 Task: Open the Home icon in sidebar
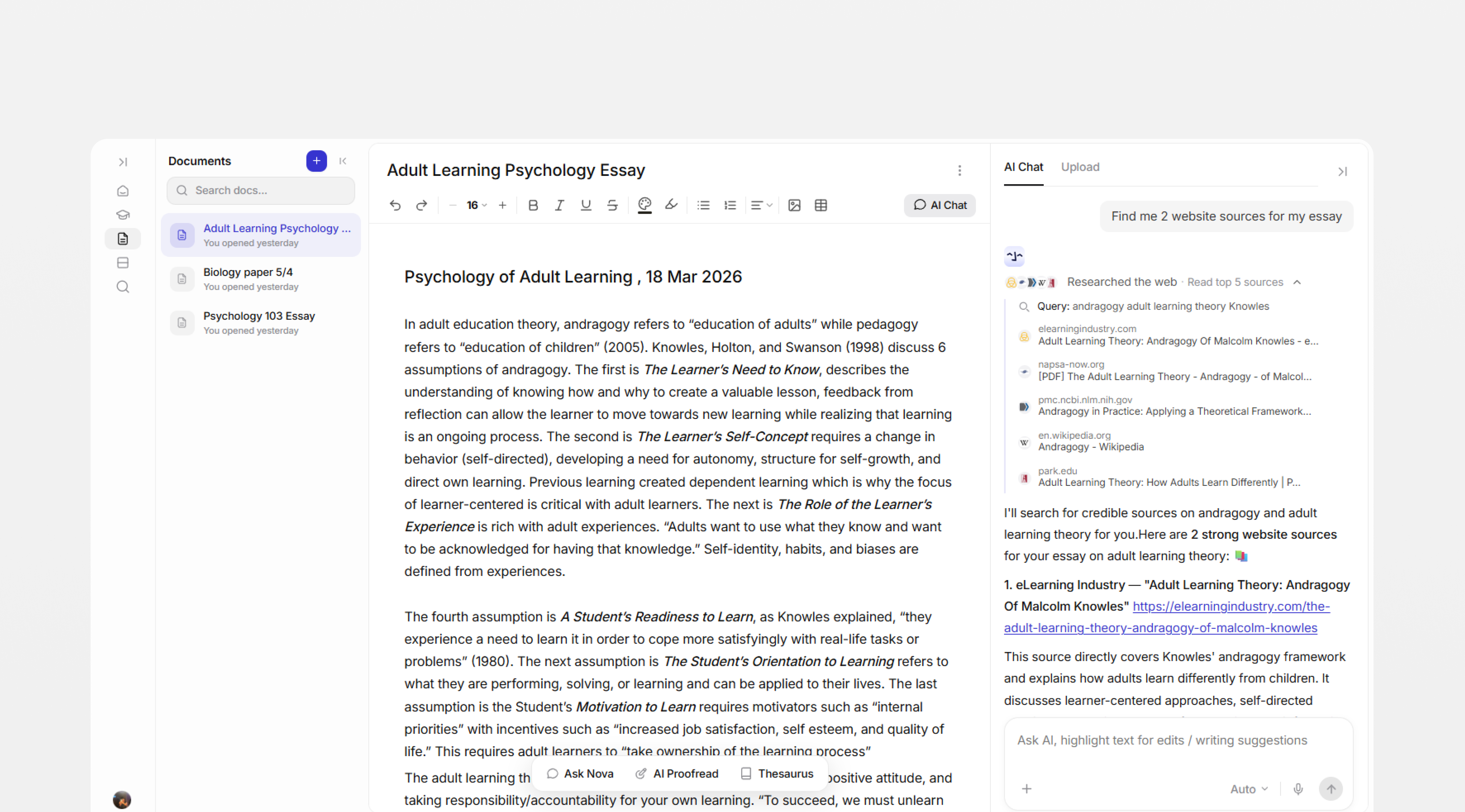click(123, 191)
